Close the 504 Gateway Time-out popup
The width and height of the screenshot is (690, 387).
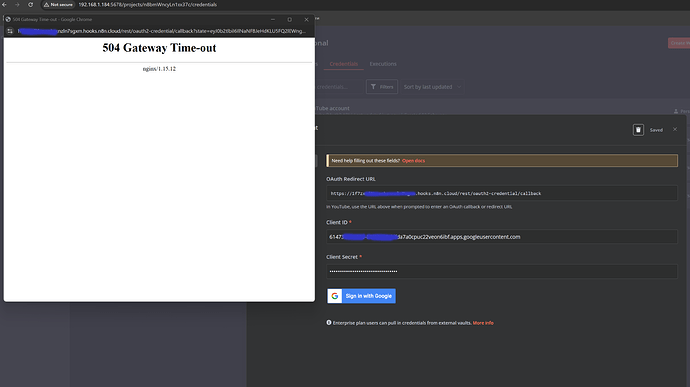pos(306,19)
